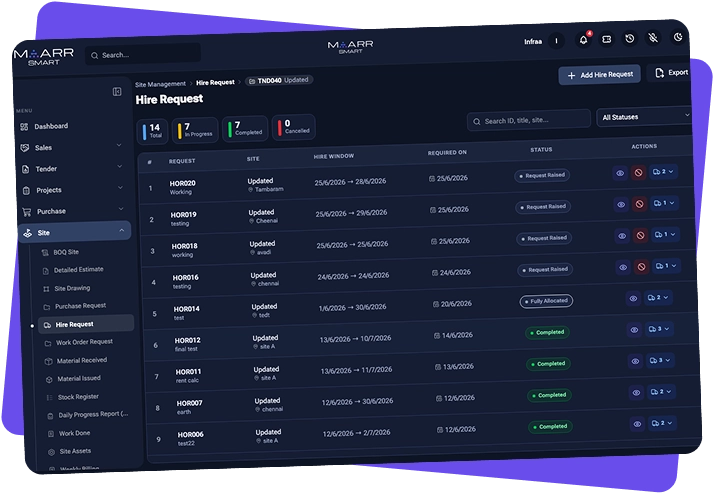Viewport: 715px width, 494px height.
Task: Open the All Statuses dropdown
Action: (x=644, y=117)
